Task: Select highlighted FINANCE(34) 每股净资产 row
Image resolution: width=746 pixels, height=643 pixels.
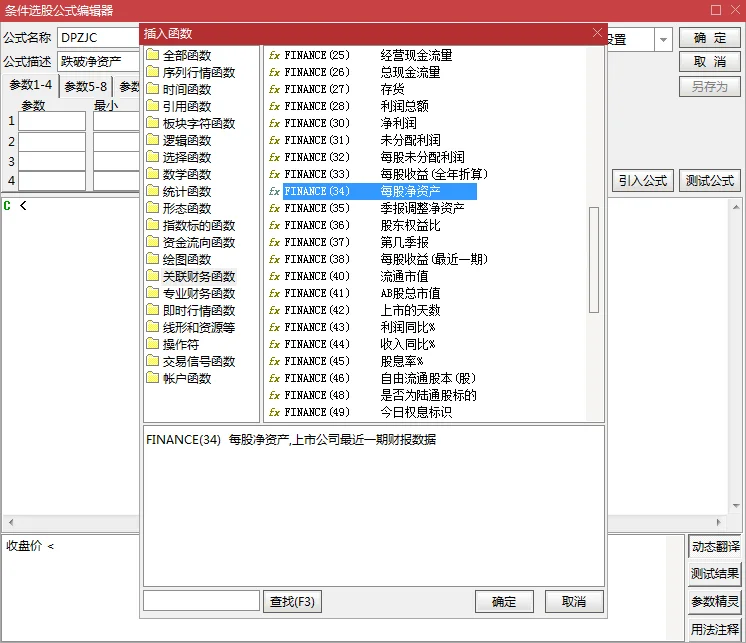Action: pyautogui.click(x=380, y=191)
